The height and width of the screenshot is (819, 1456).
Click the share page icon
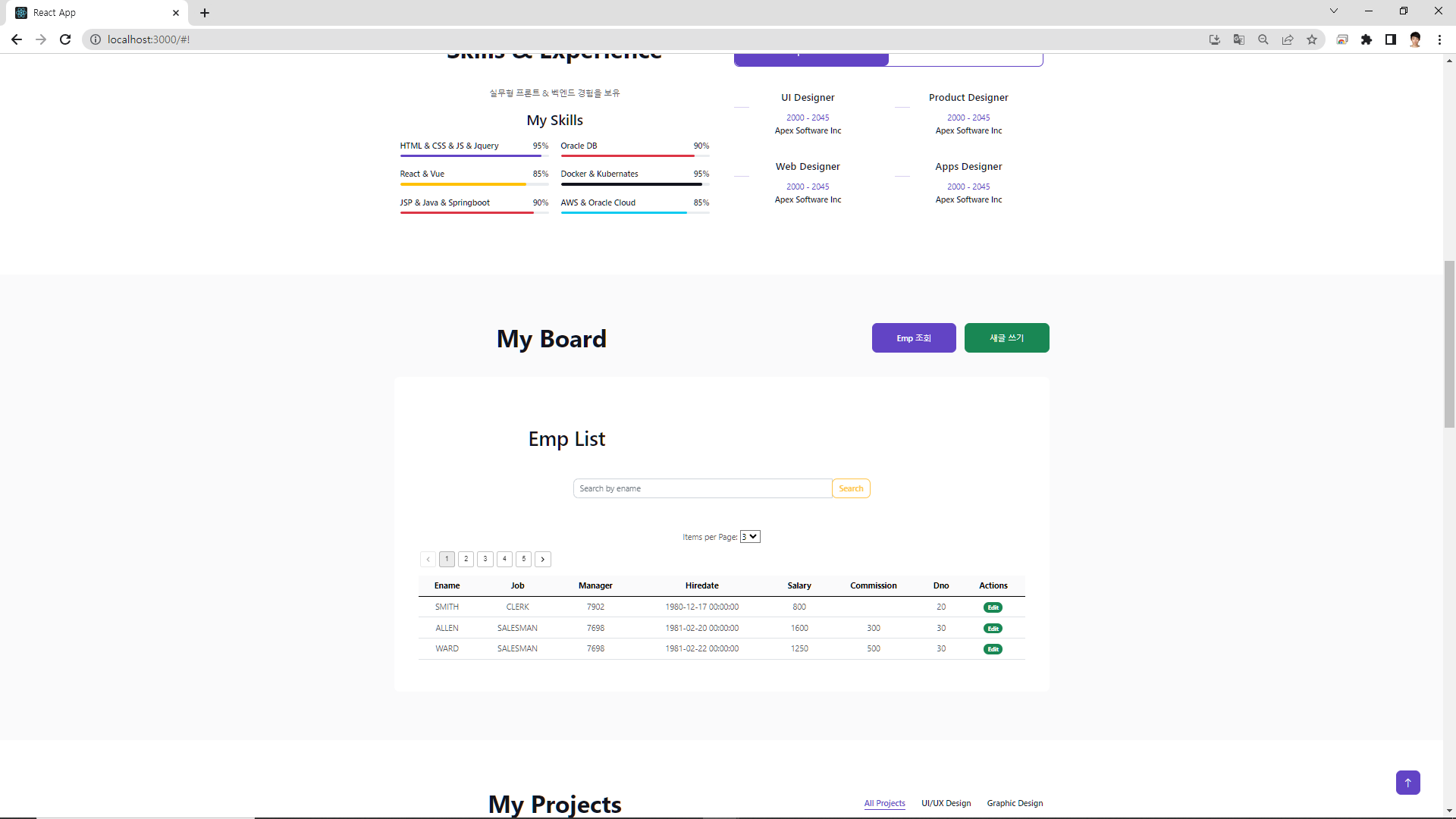[x=1288, y=39]
